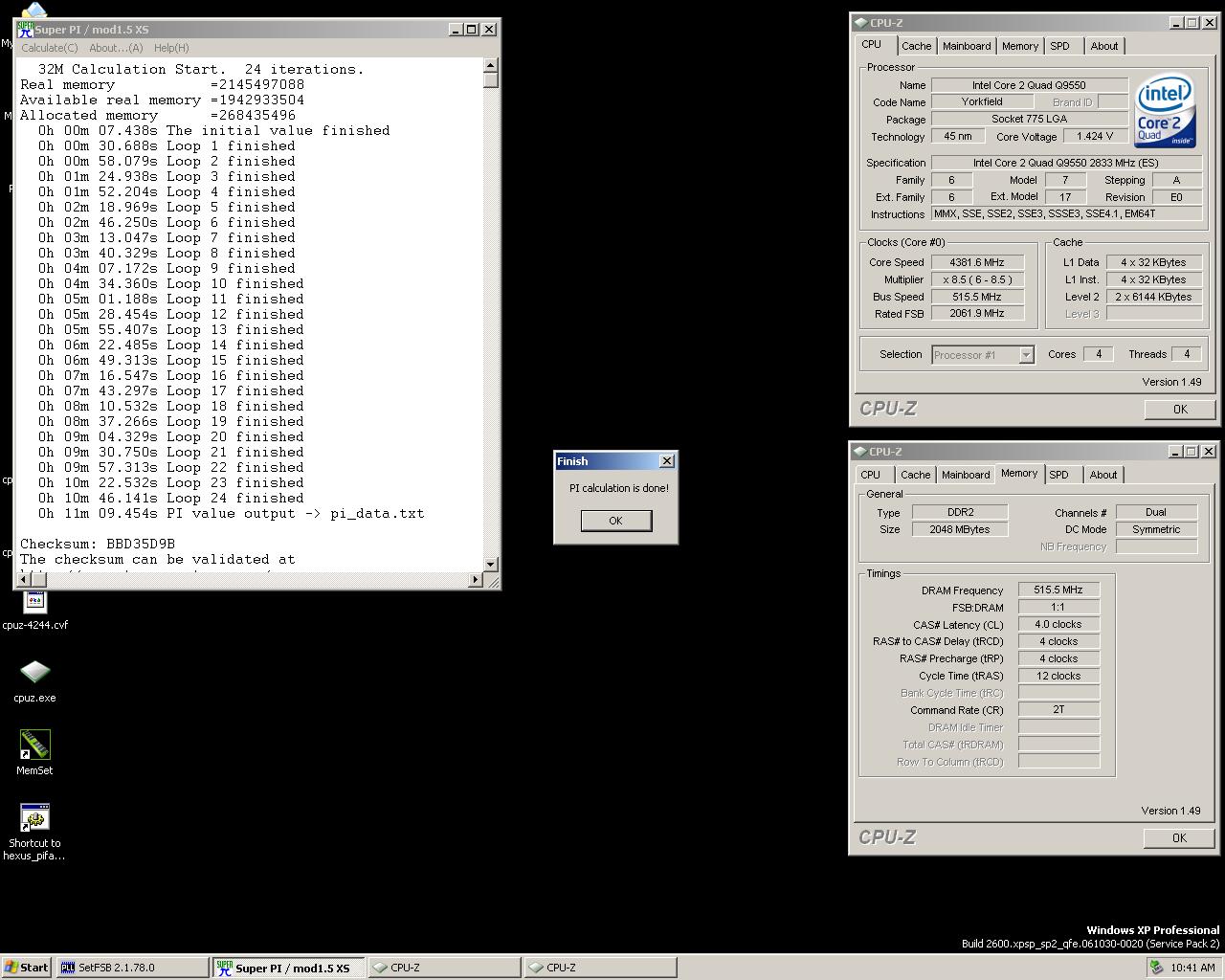Close the Finish dialog
Image resolution: width=1225 pixels, height=980 pixels.
tap(667, 461)
